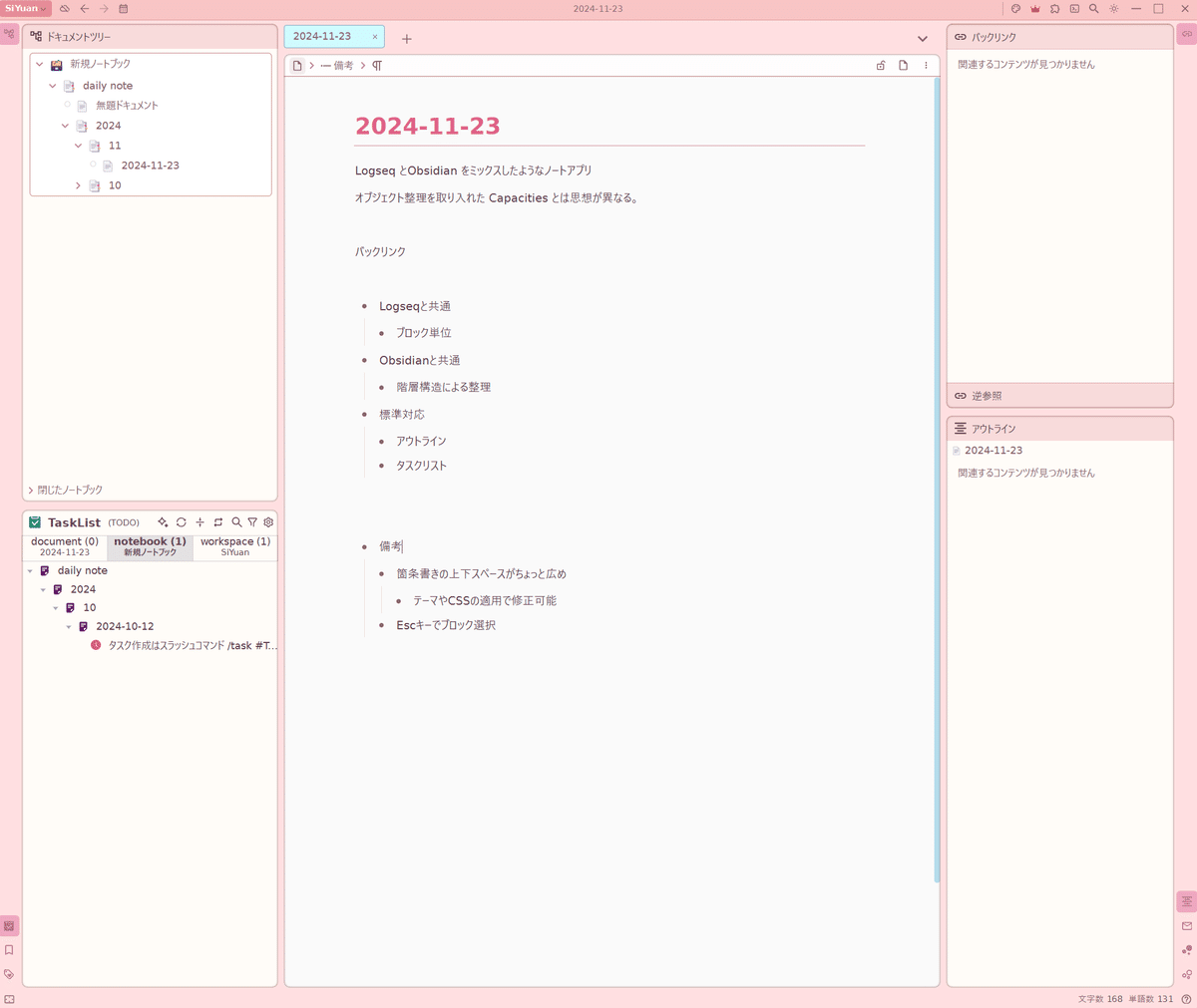Image resolution: width=1197 pixels, height=1008 pixels.
Task: Open 無題ドキュメント in document tree
Action: [x=127, y=106]
